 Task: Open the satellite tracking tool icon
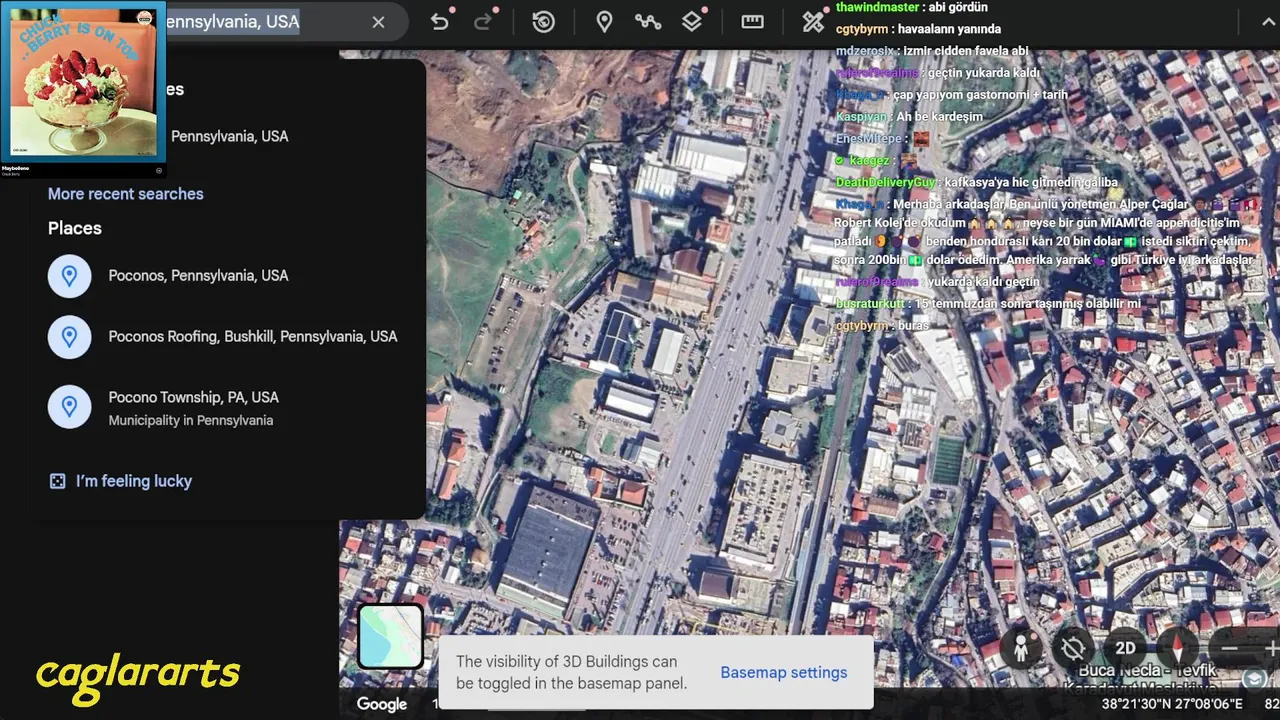tap(813, 22)
